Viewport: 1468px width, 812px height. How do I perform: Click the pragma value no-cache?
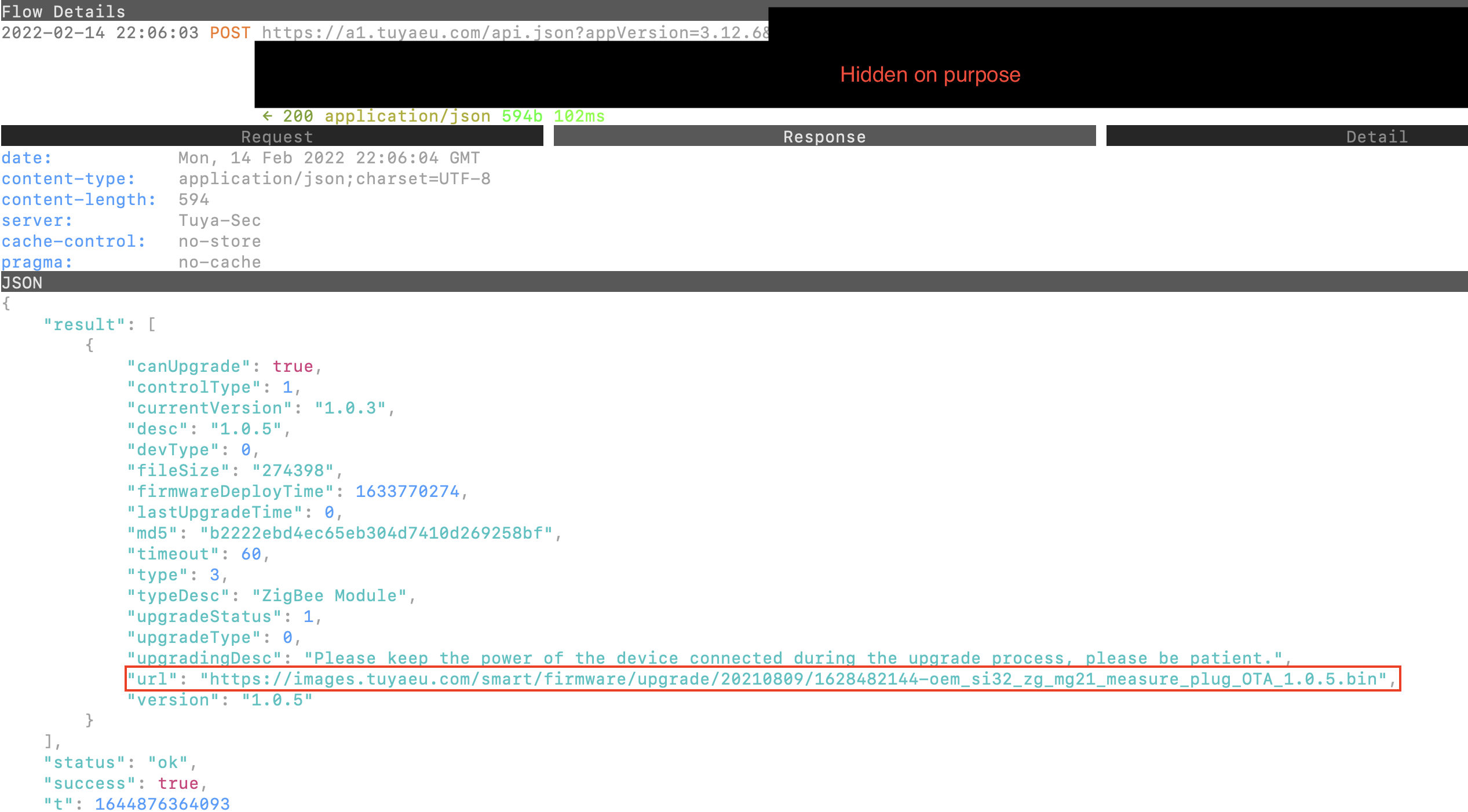coord(220,262)
